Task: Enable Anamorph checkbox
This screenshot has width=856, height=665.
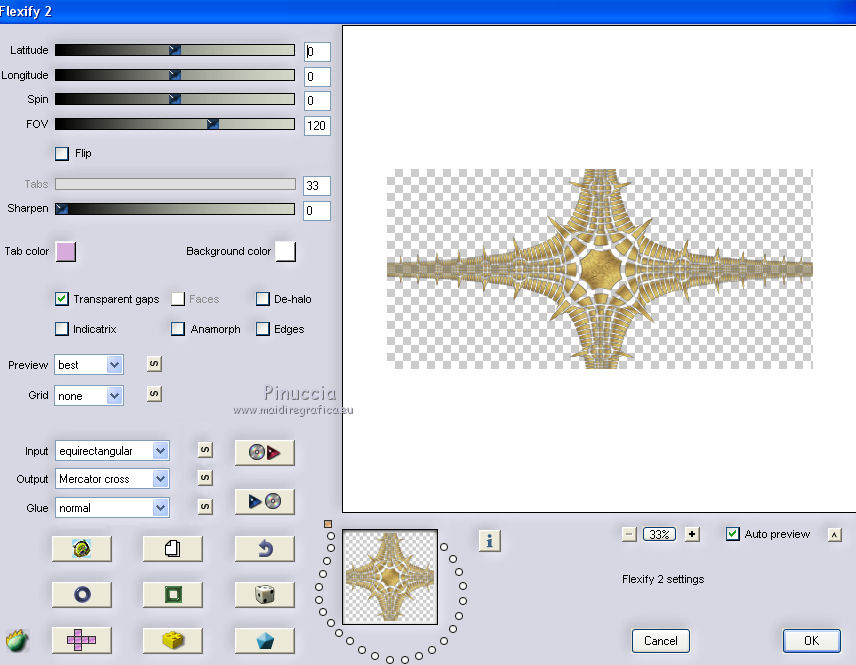Action: click(x=178, y=329)
